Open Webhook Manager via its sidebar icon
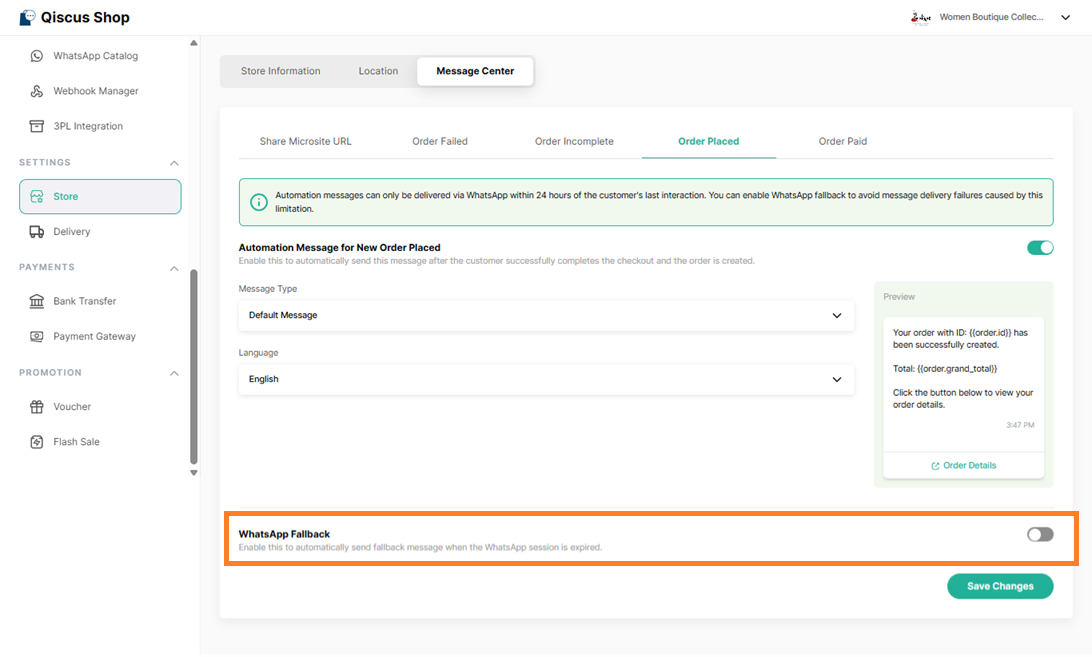1092x657 pixels. pyautogui.click(x=37, y=91)
